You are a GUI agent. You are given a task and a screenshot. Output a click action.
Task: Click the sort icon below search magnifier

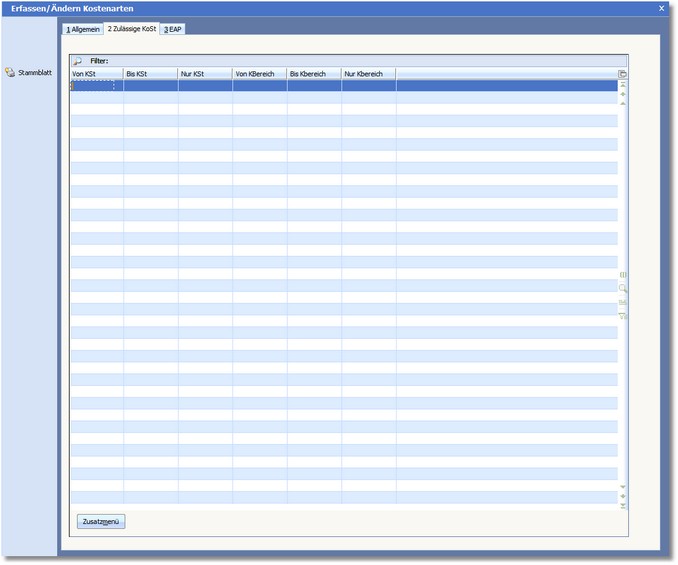[x=623, y=302]
